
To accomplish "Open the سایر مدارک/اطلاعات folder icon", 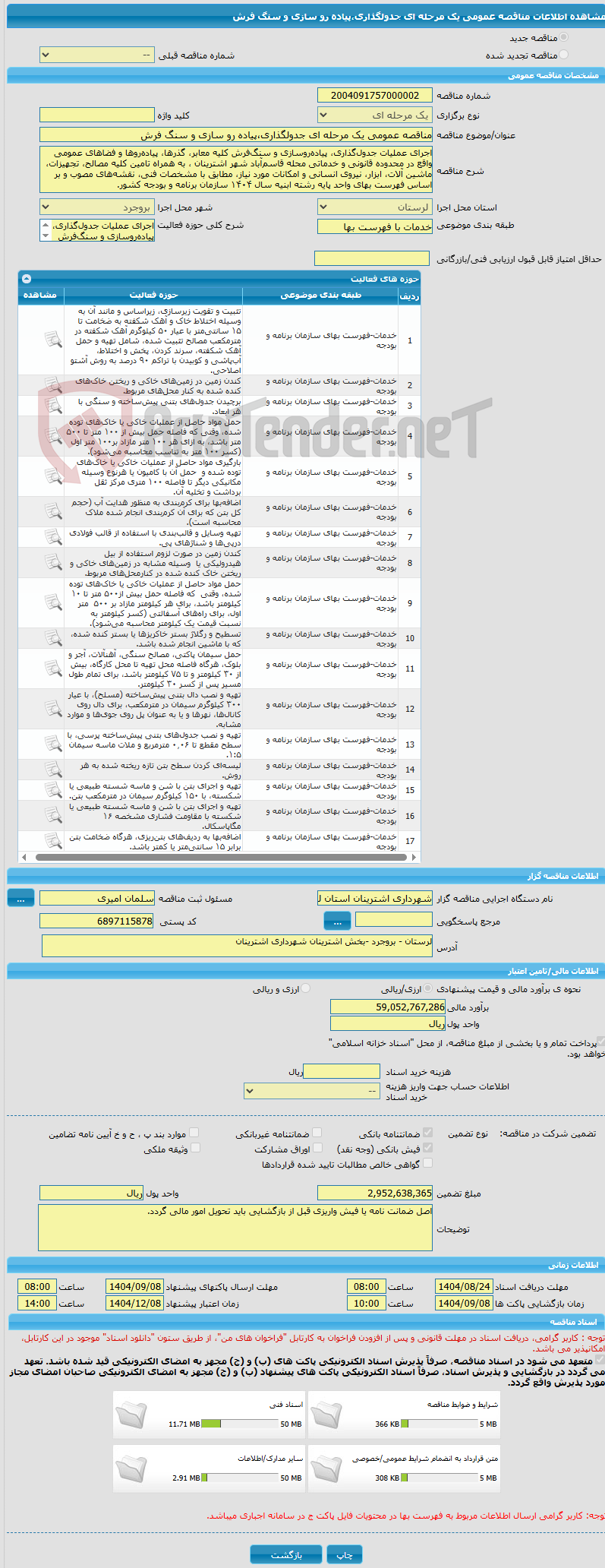I will [x=131, y=1468].
